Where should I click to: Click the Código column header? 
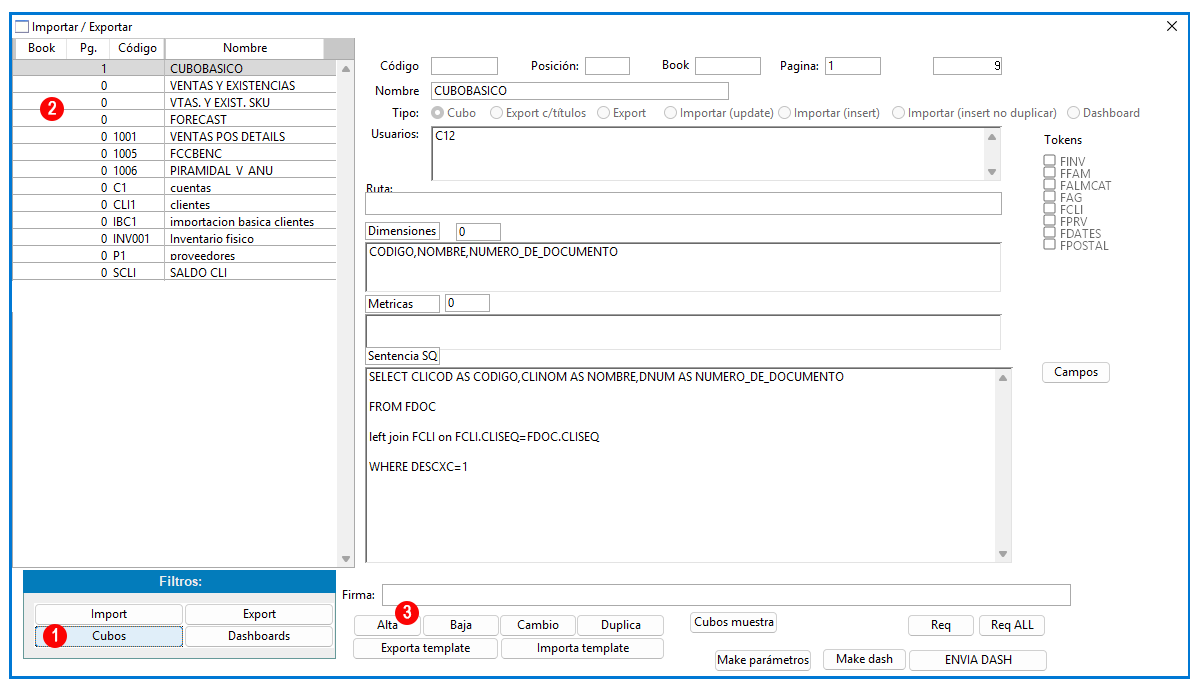[x=137, y=48]
